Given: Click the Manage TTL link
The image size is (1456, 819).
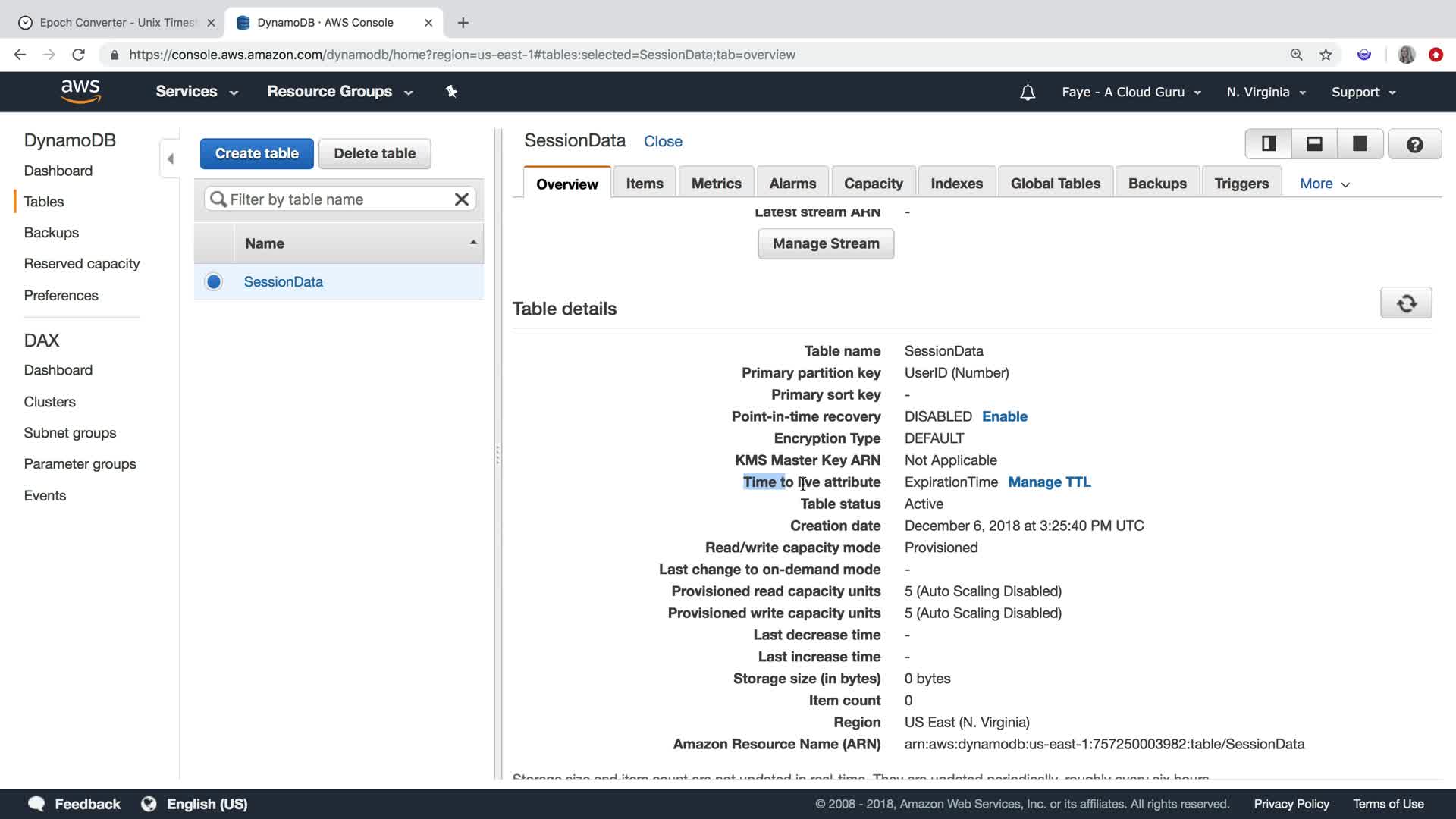Looking at the screenshot, I should 1049,482.
